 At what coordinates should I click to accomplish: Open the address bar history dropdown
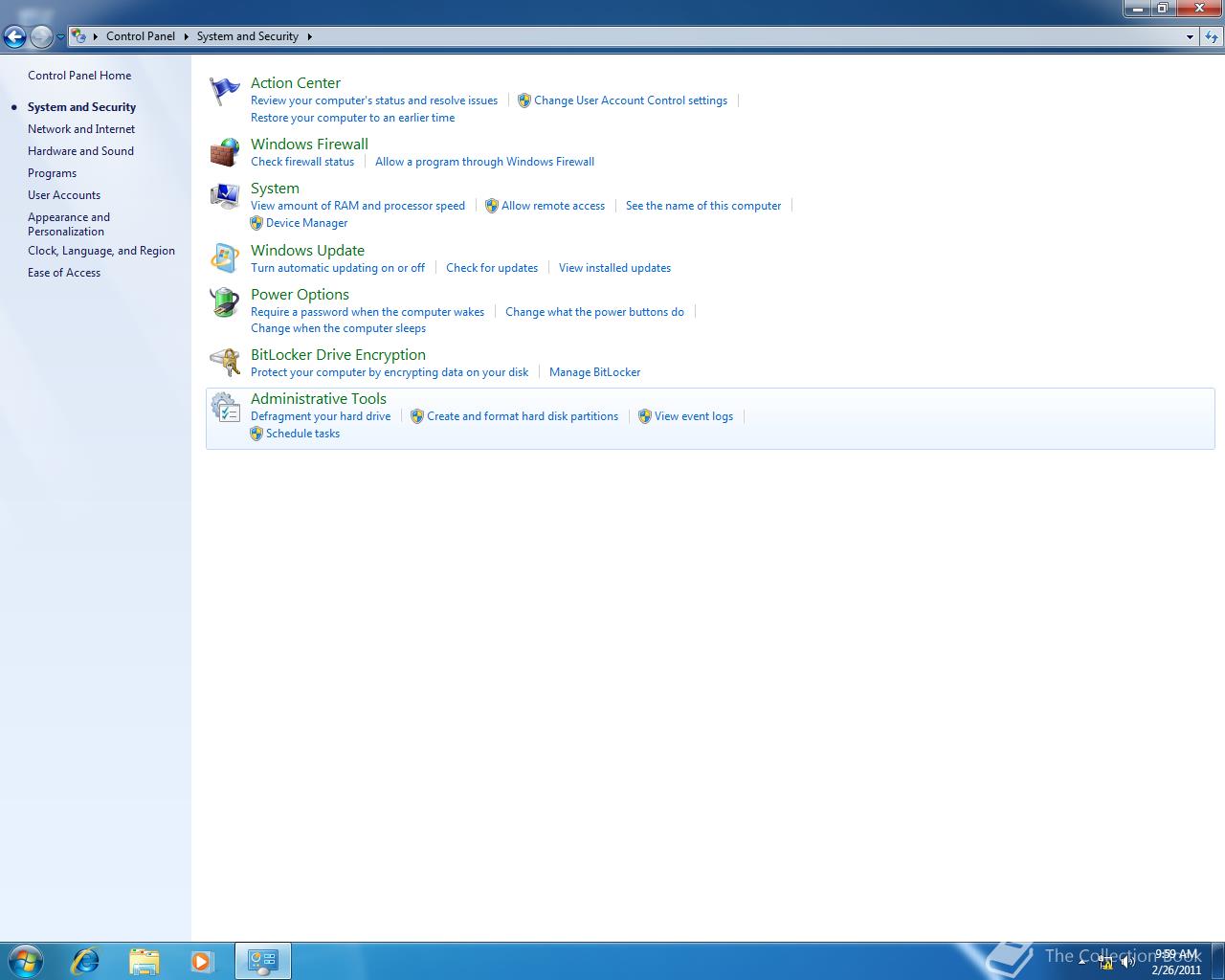(x=1190, y=36)
